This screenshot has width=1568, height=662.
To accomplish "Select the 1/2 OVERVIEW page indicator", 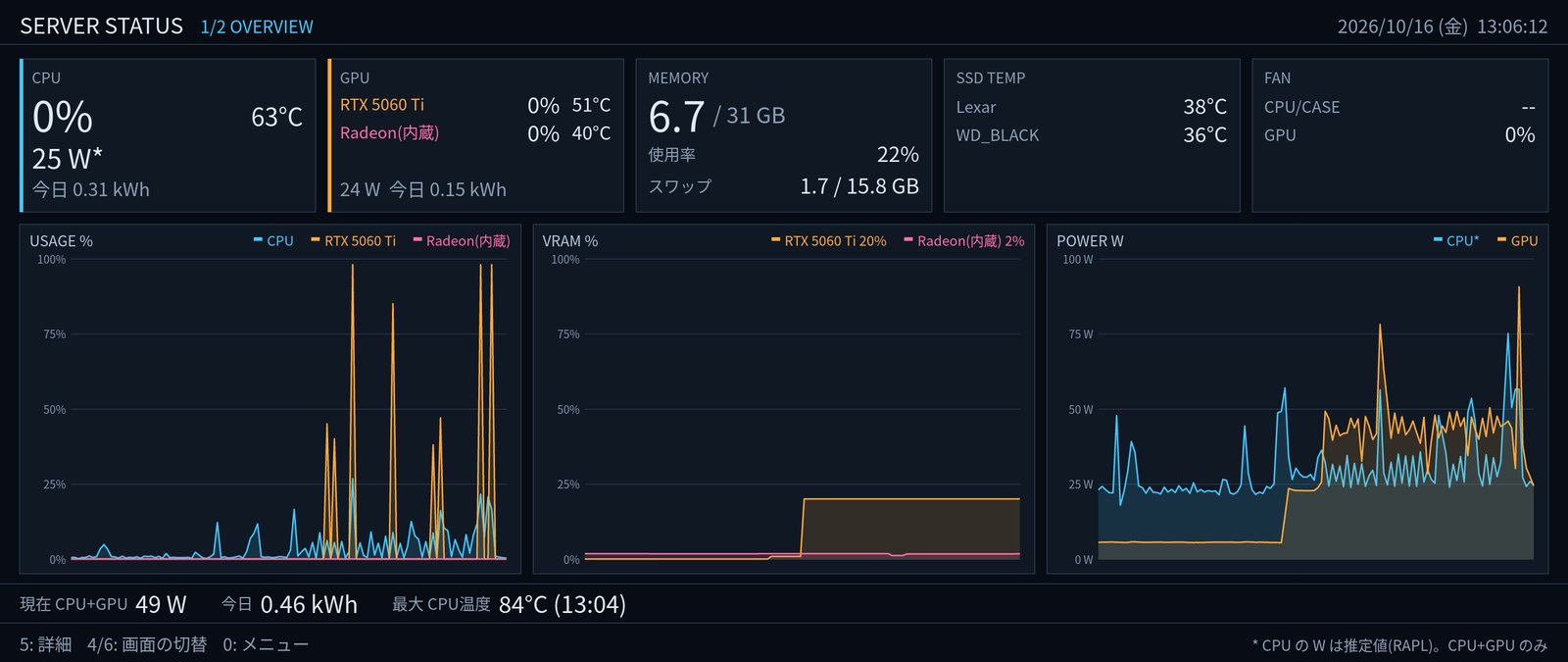I will point(257,26).
